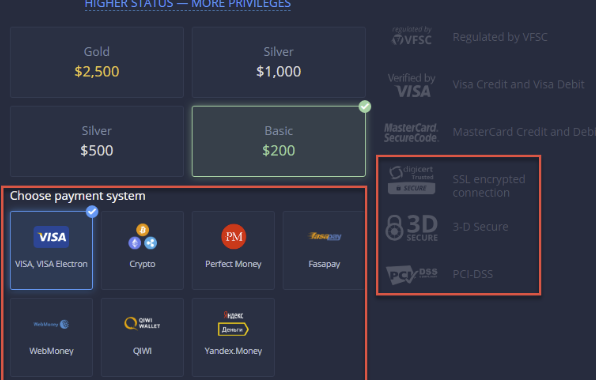The image size is (596, 380).
Task: Pick the Yandex.Money logo icon
Action: (233, 323)
